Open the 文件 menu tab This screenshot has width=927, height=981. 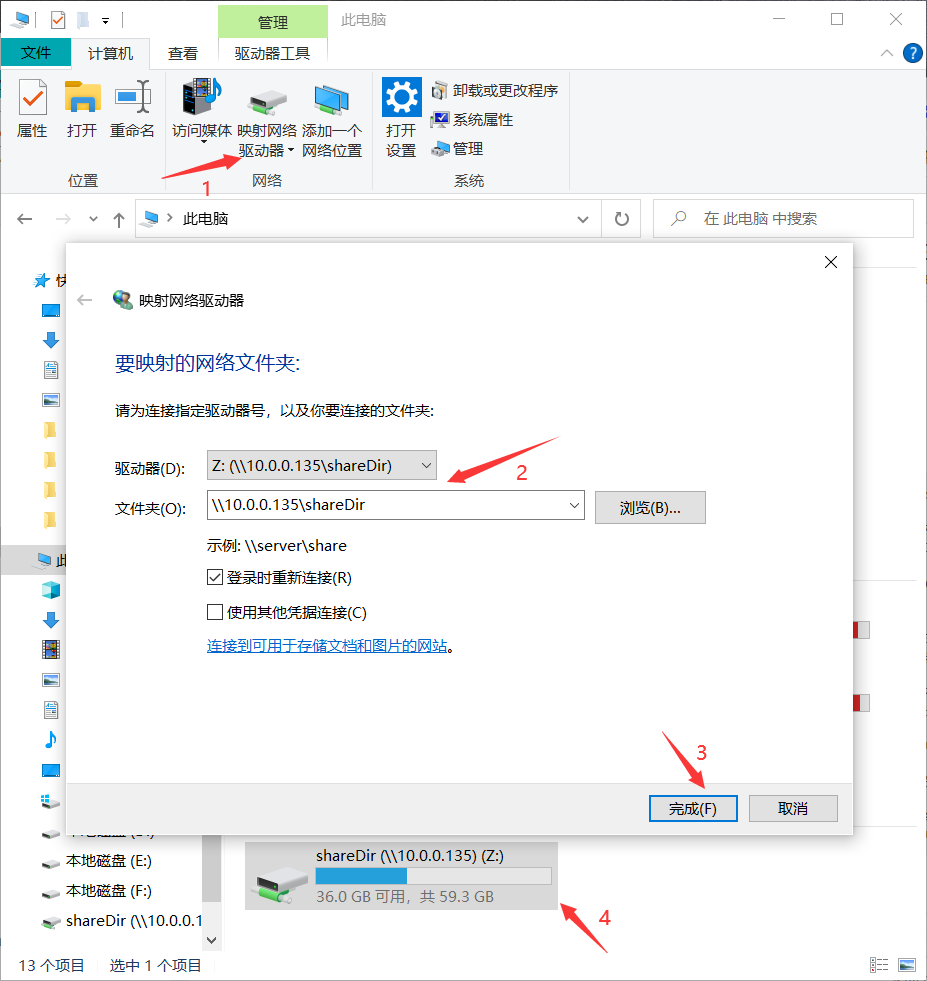pyautogui.click(x=36, y=54)
